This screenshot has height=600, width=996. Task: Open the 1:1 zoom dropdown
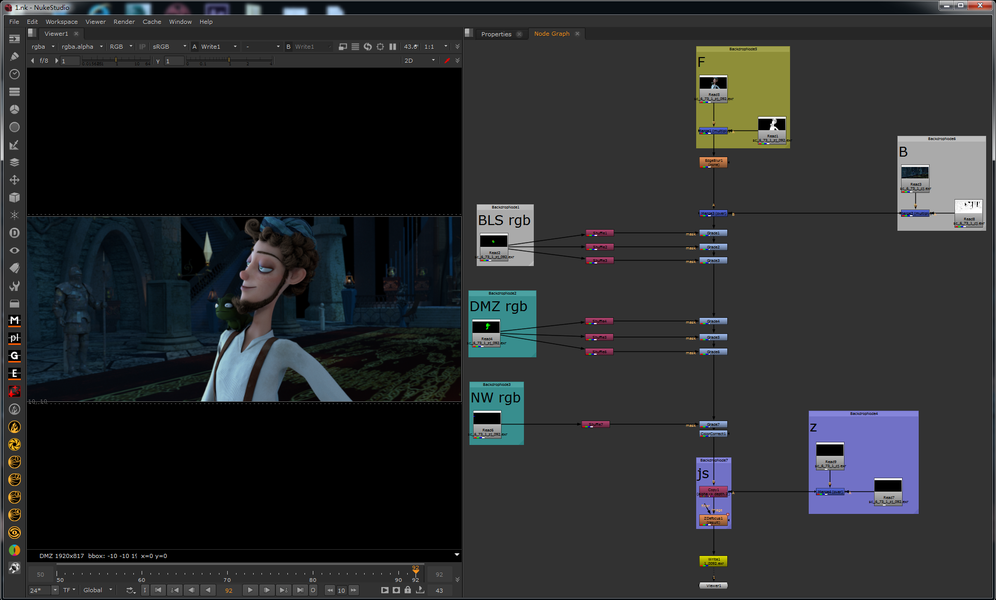(436, 46)
